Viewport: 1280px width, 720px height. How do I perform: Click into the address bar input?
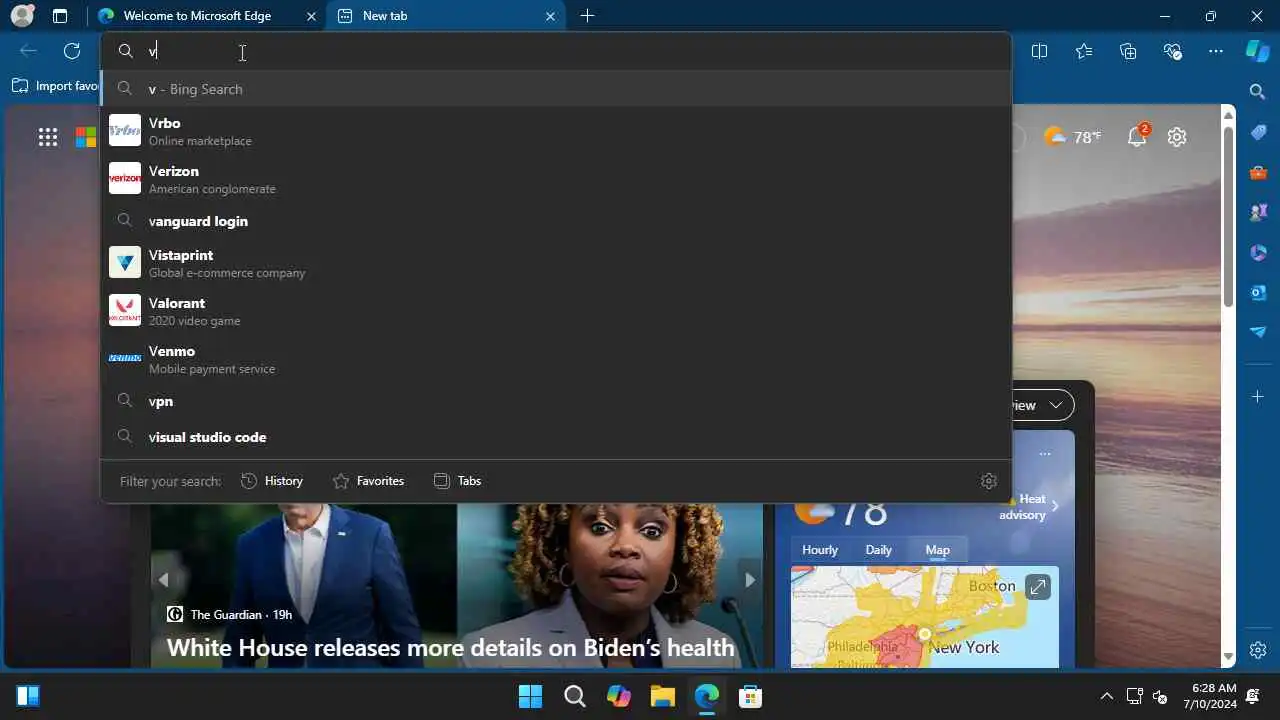pos(556,51)
